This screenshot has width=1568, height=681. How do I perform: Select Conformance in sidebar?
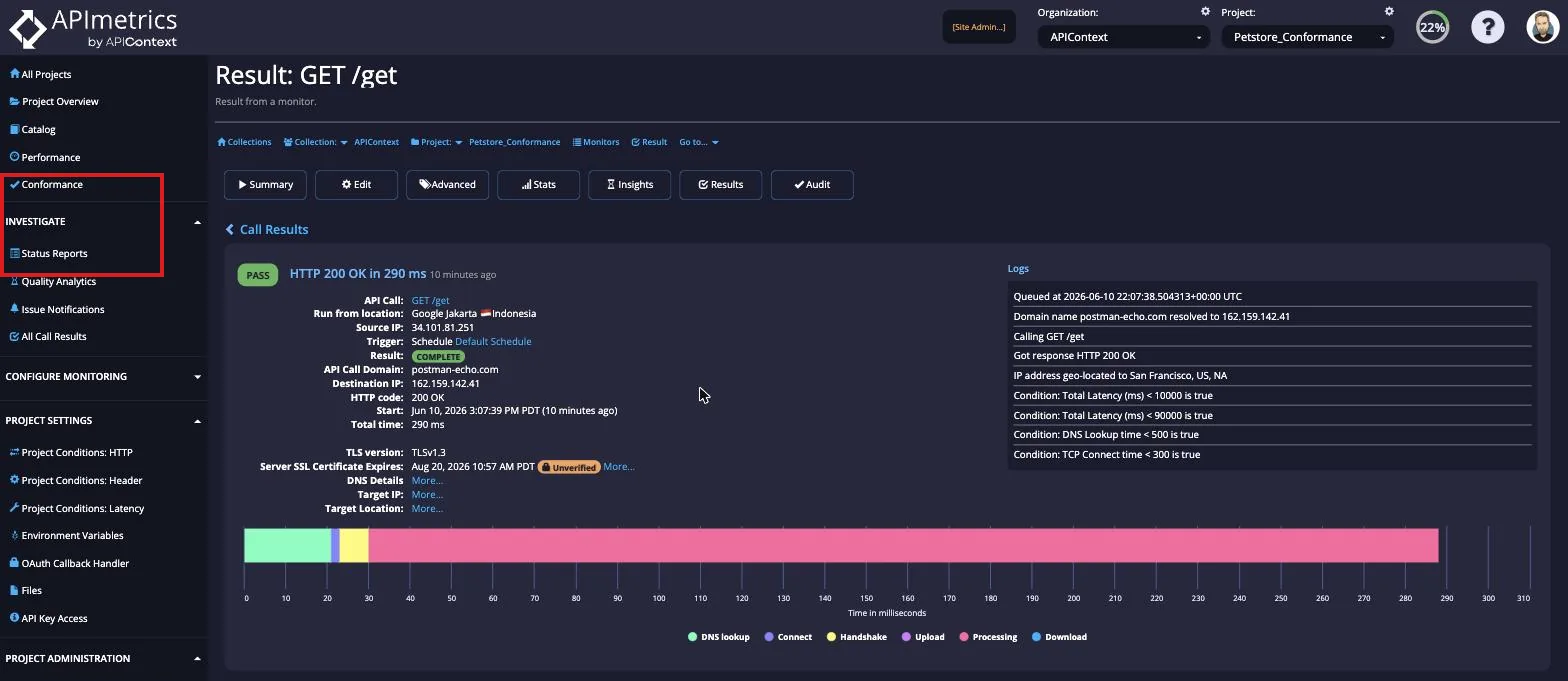(46, 184)
